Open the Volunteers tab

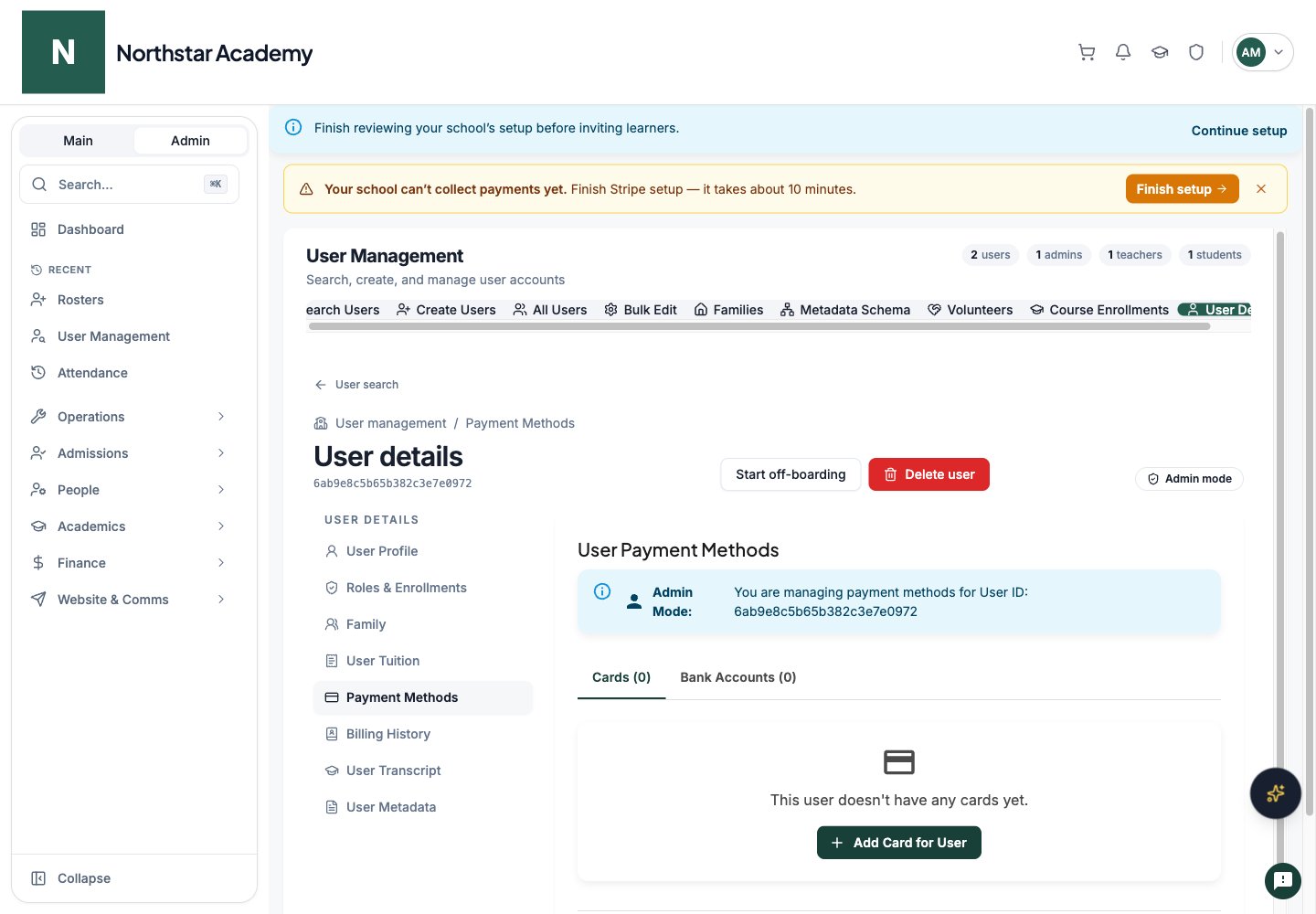pyautogui.click(x=970, y=310)
